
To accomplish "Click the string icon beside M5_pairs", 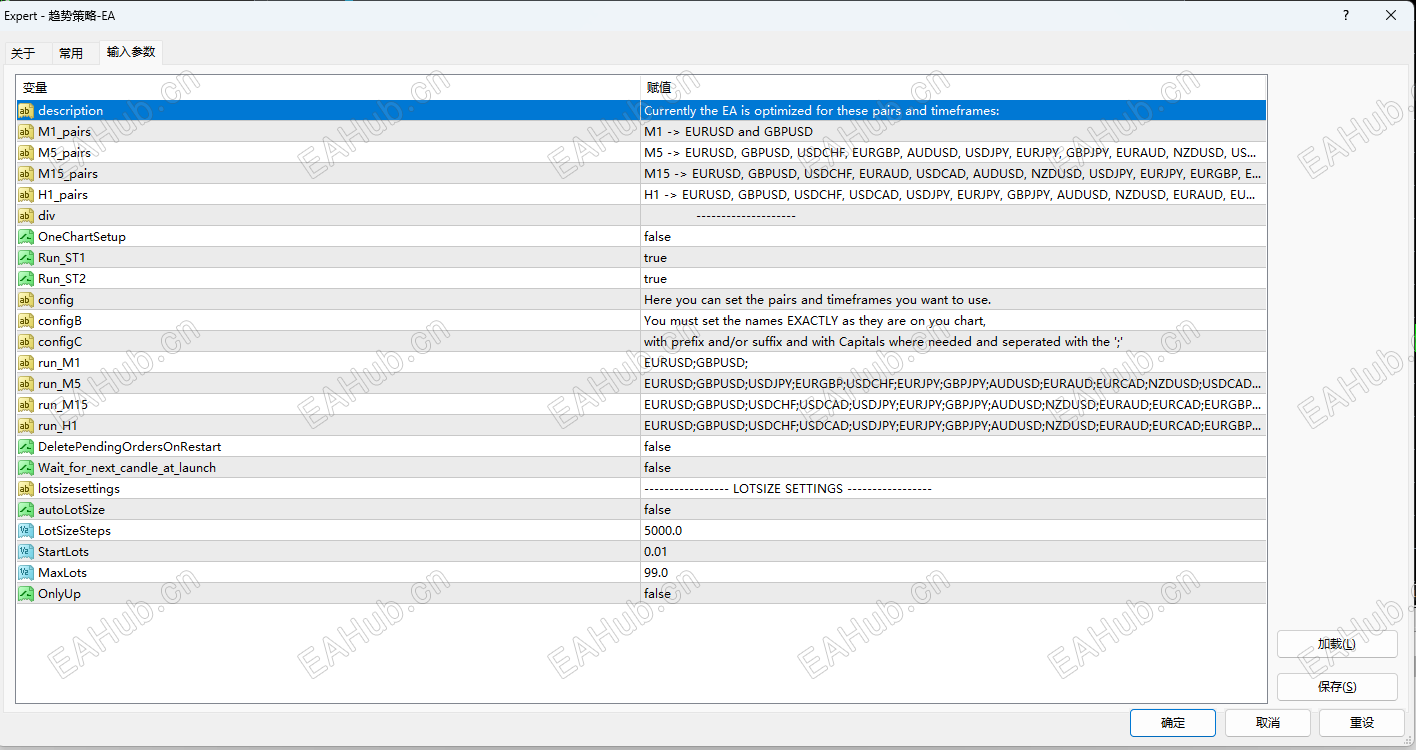I will tap(26, 153).
